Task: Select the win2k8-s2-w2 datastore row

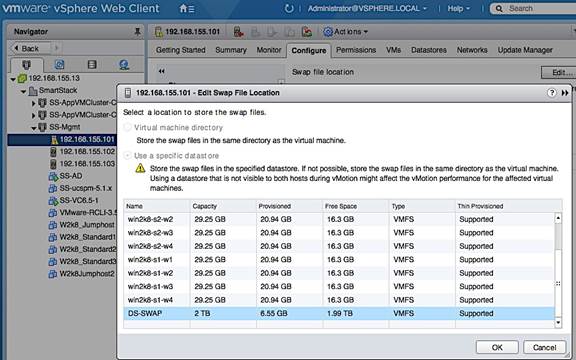Action: click(x=339, y=219)
